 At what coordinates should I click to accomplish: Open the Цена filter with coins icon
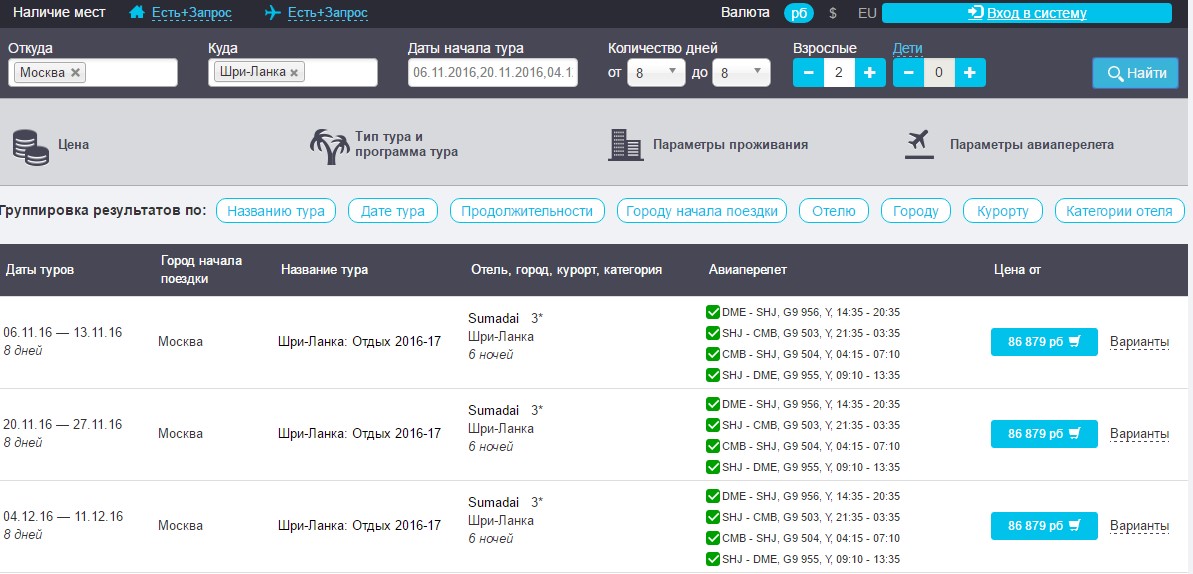pos(30,145)
